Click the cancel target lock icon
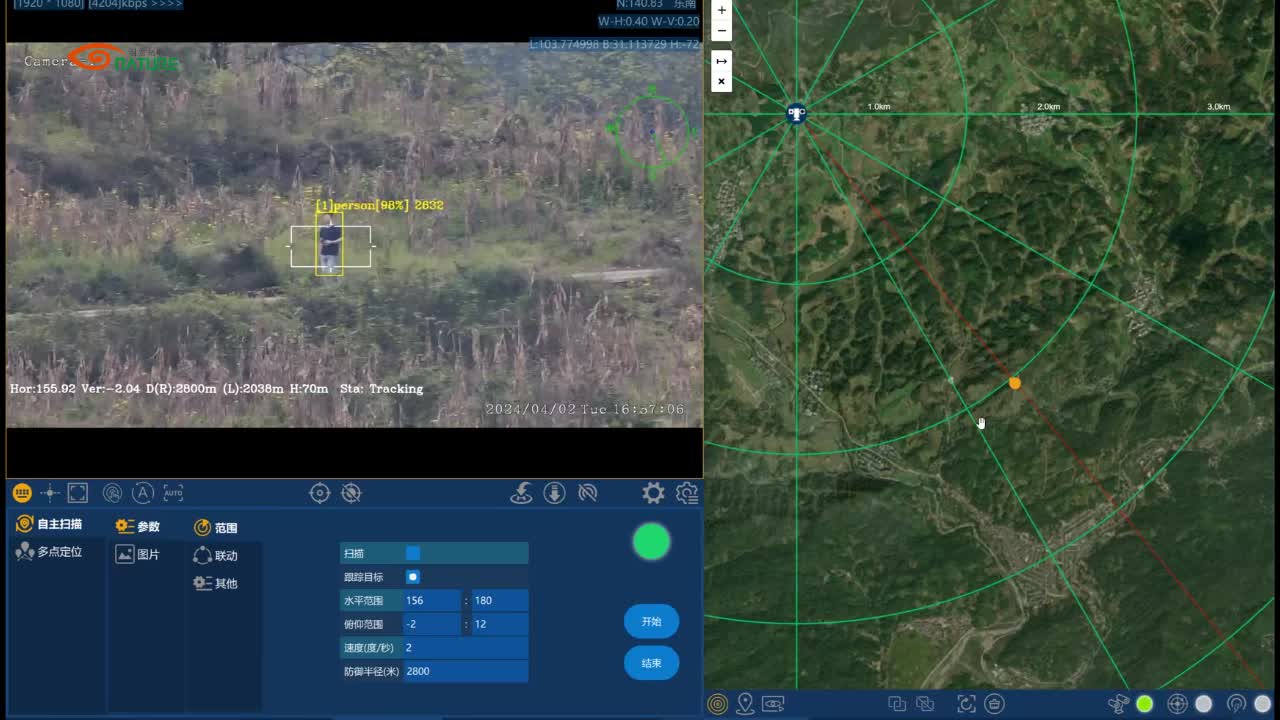The image size is (1280, 720). click(x=351, y=493)
